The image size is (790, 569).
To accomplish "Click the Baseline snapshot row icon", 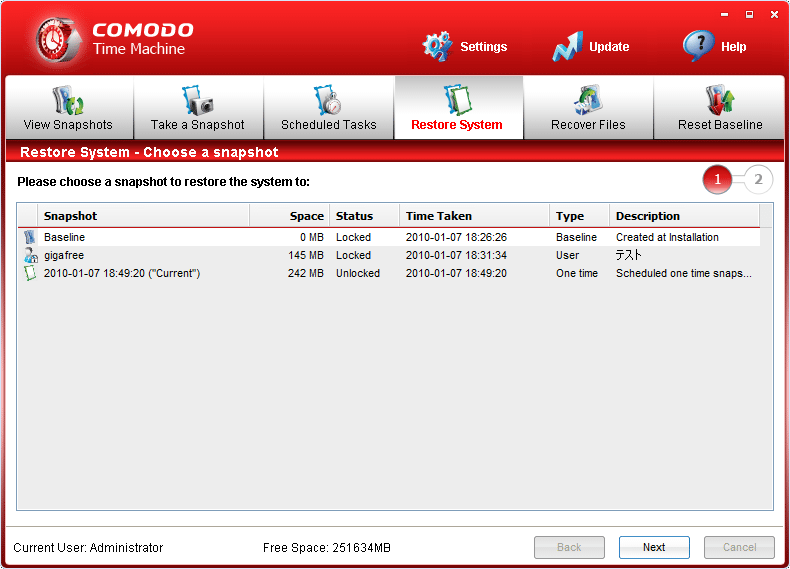I will tap(30, 237).
